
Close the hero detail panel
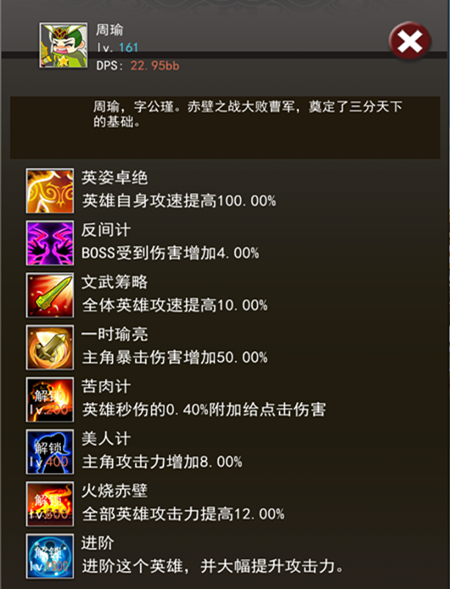409,41
